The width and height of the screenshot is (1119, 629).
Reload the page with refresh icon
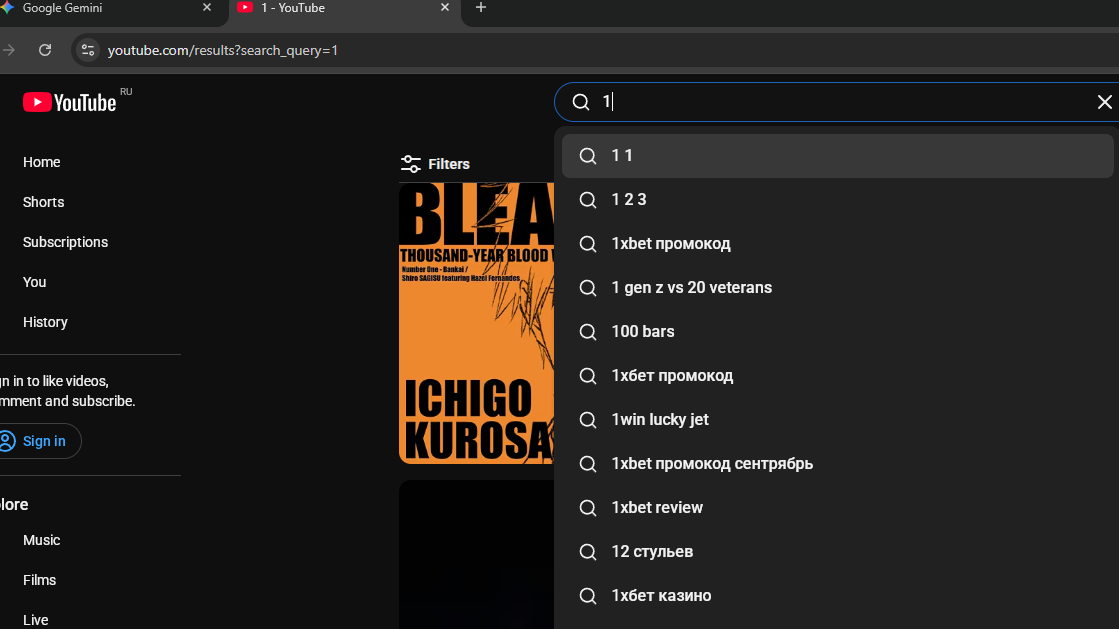point(45,50)
